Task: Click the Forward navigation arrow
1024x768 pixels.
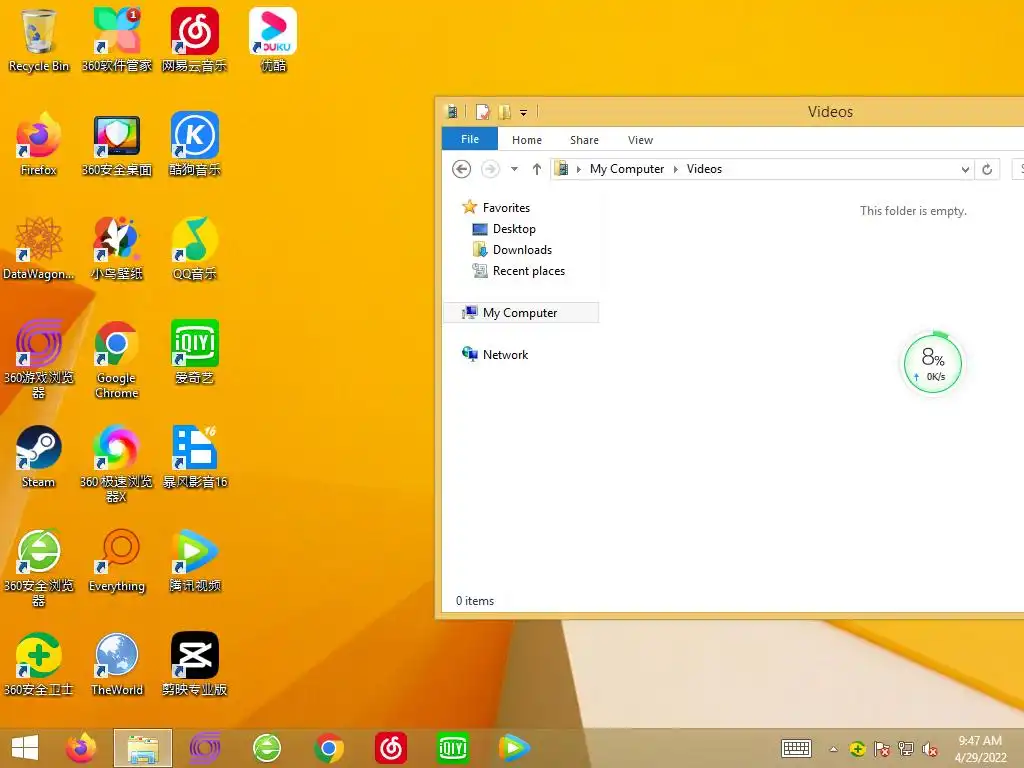Action: pos(490,169)
